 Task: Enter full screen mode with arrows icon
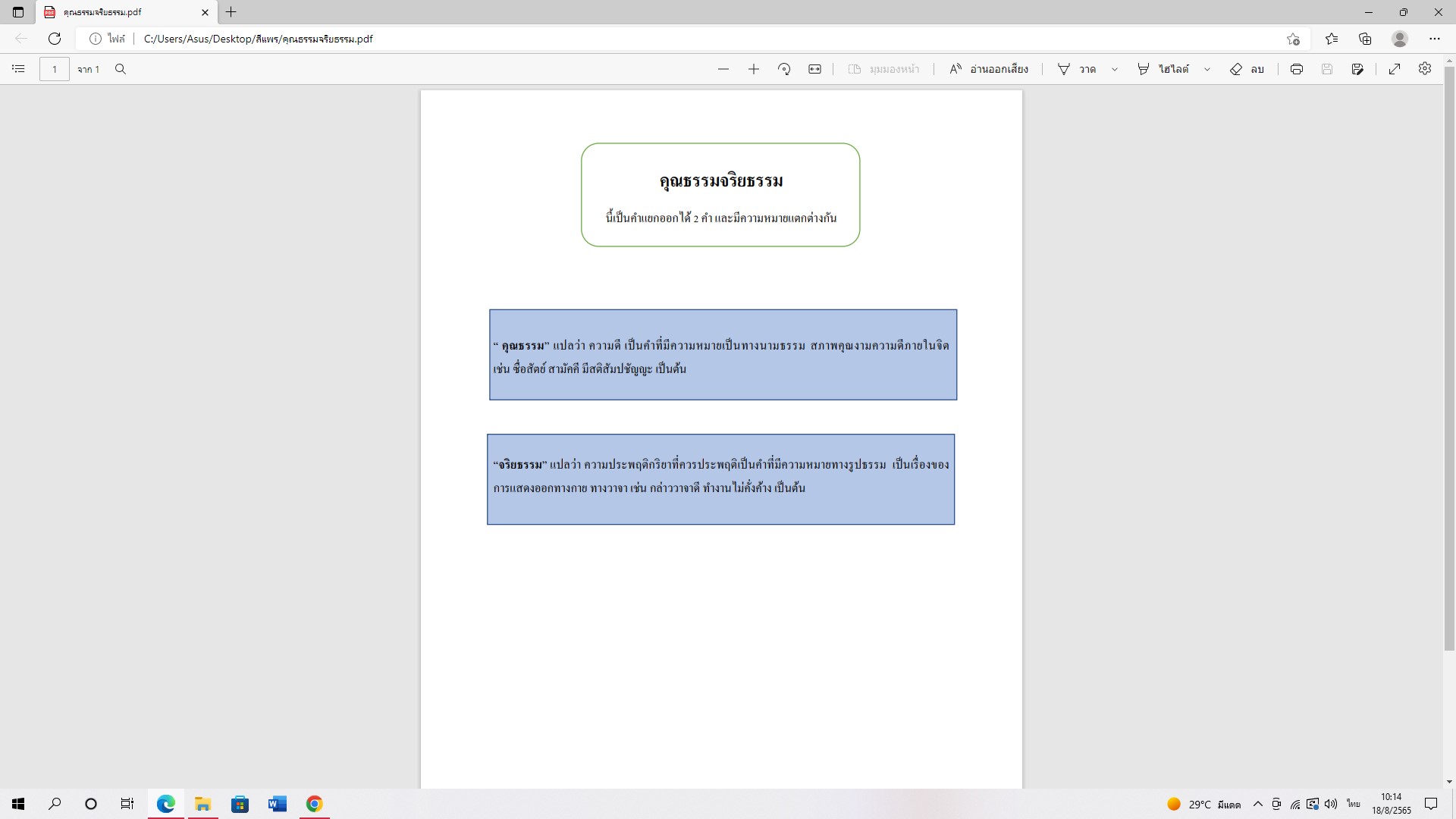tap(1395, 69)
